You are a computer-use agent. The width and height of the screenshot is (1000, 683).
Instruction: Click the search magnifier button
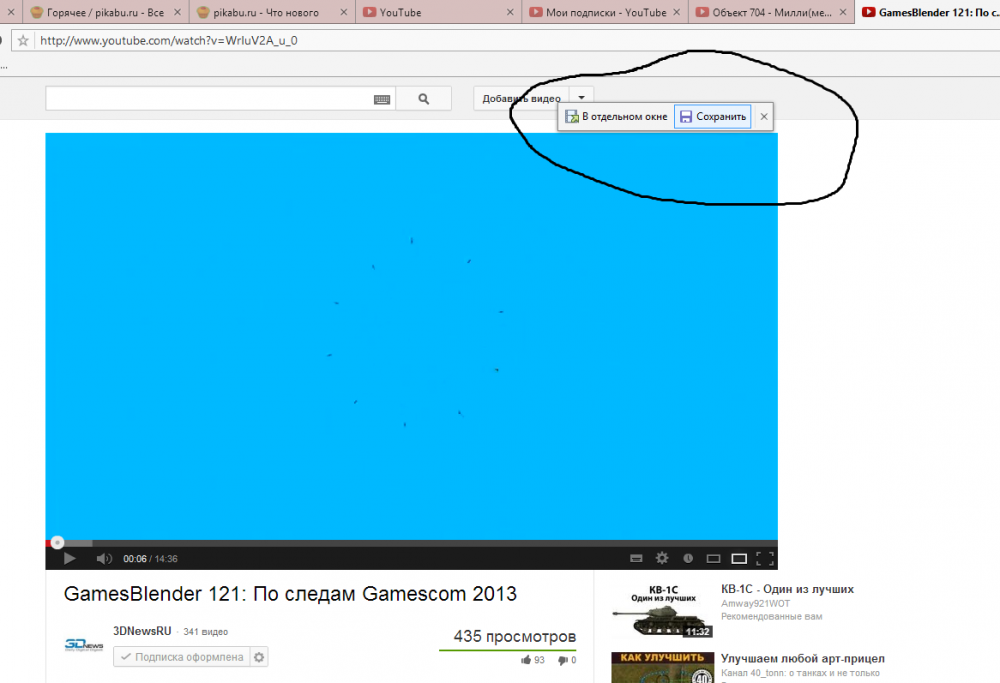(423, 99)
